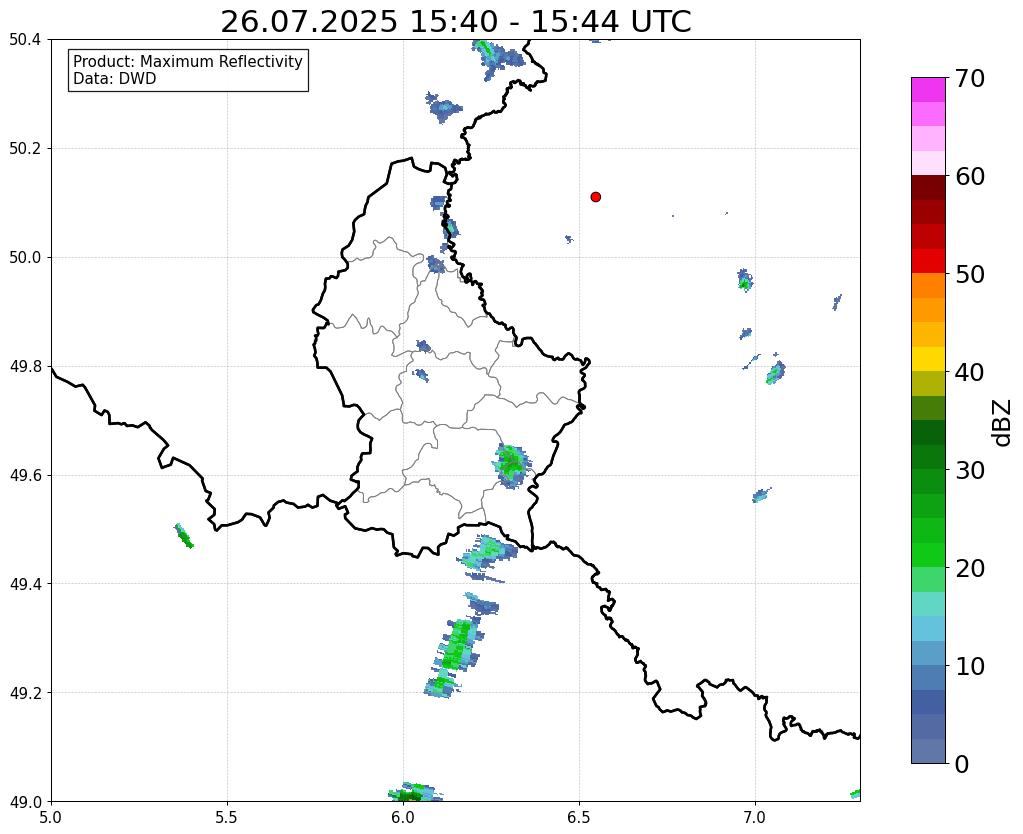Click the magenta top colorbar swatch
Image resolution: width=1023 pixels, height=834 pixels.
pyautogui.click(x=928, y=90)
